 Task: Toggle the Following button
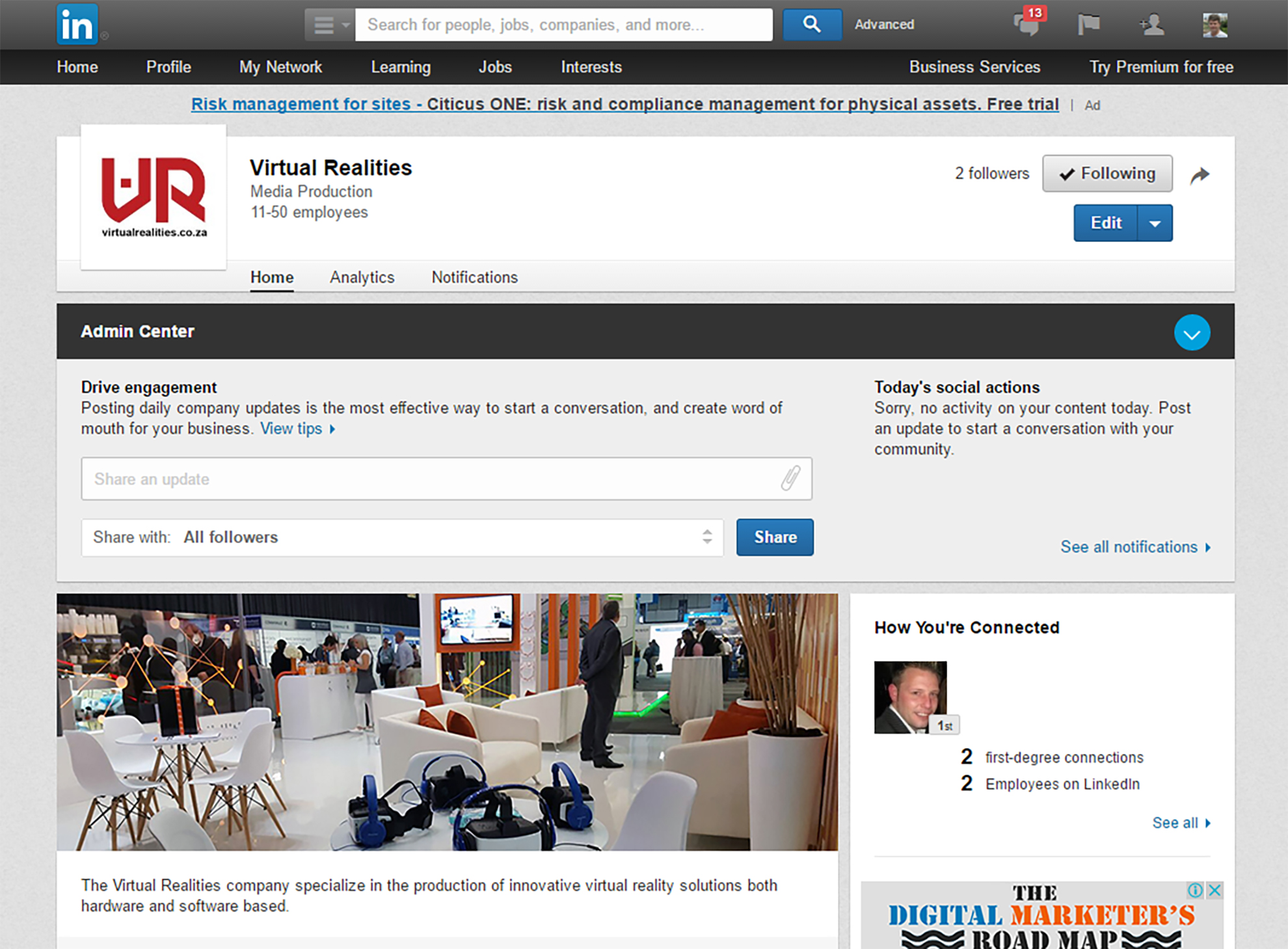(1107, 174)
